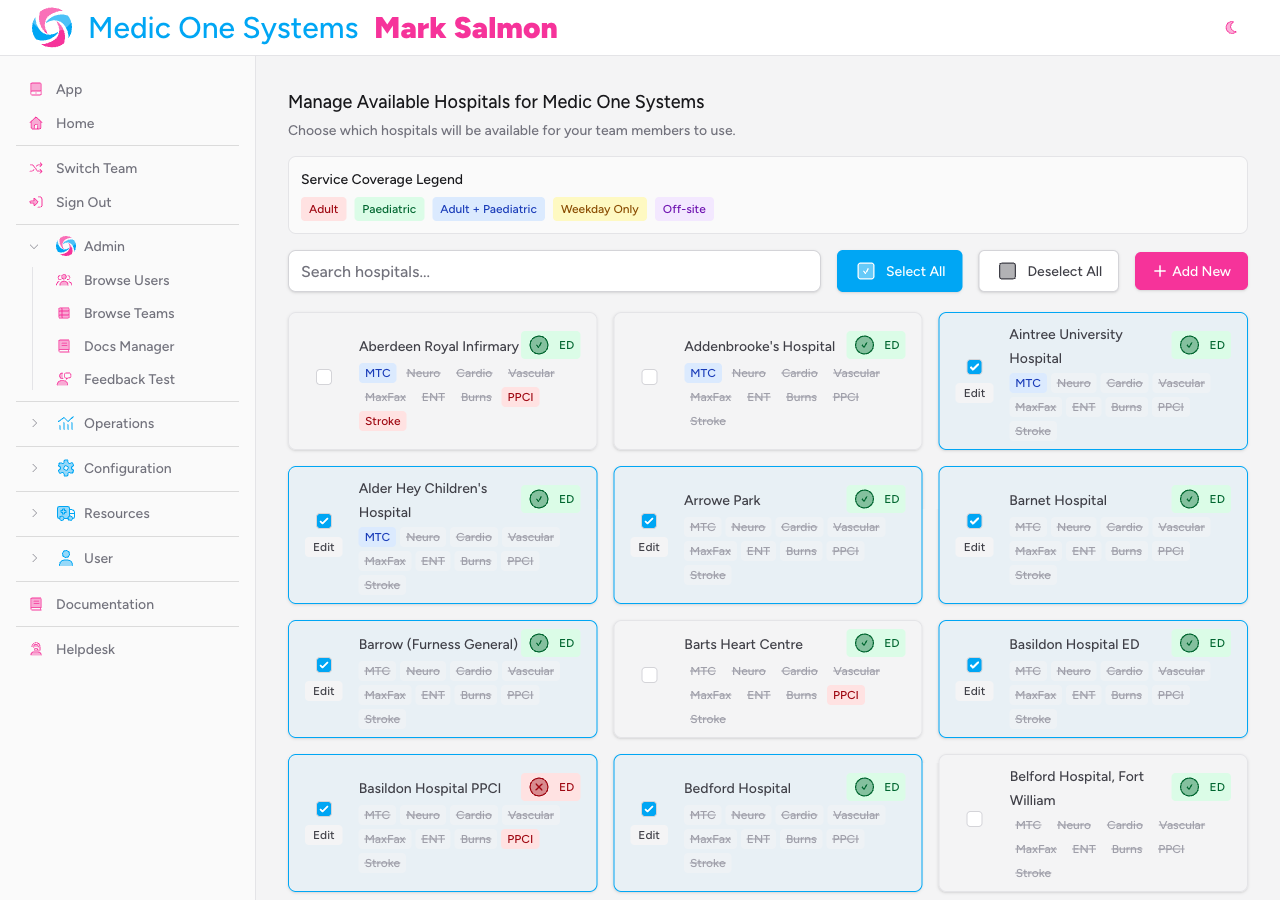This screenshot has height=900, width=1280.
Task: Toggle dark mode with the moon icon
Action: pos(1230,28)
